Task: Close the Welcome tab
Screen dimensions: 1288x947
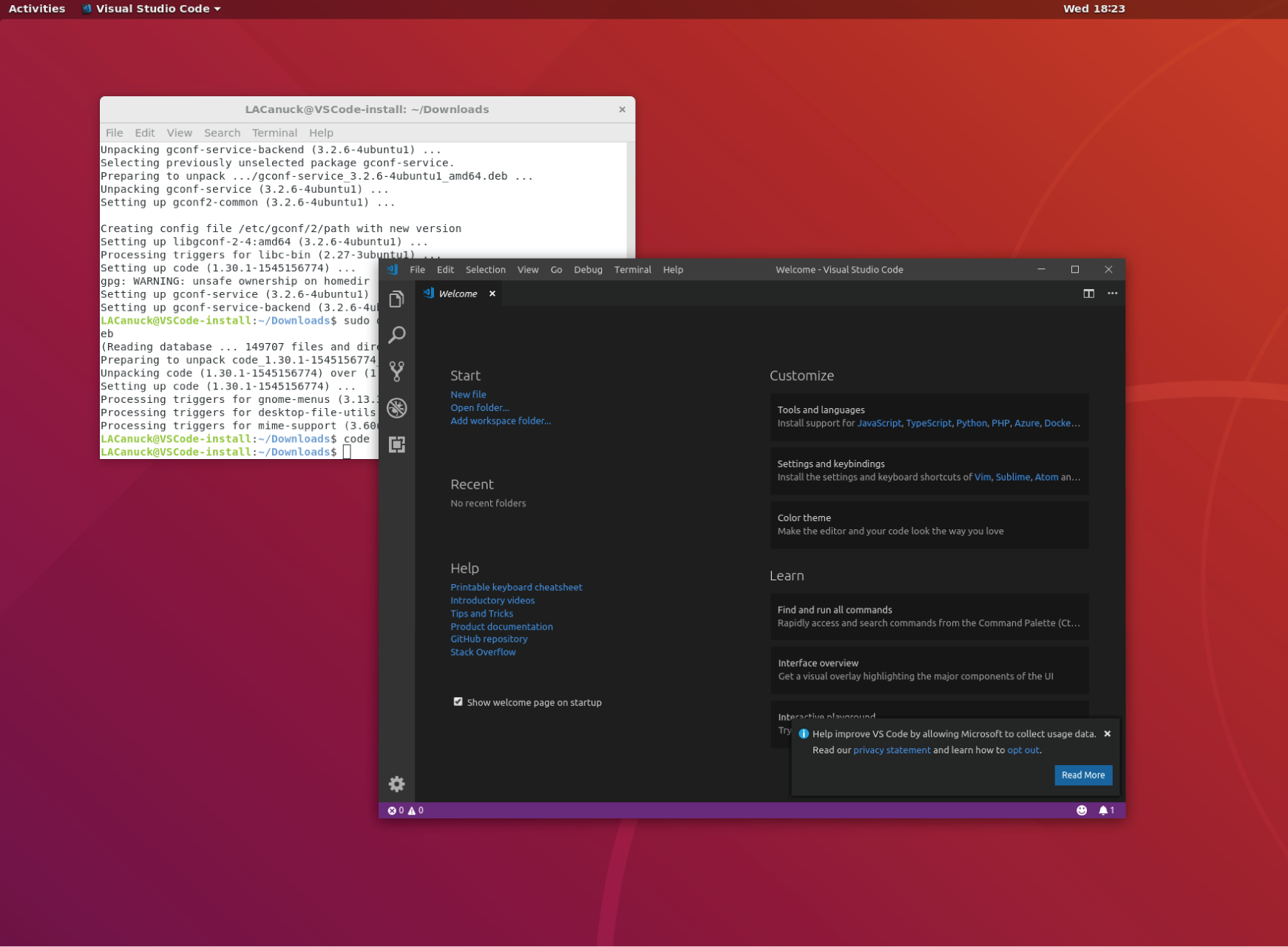Action: point(492,293)
